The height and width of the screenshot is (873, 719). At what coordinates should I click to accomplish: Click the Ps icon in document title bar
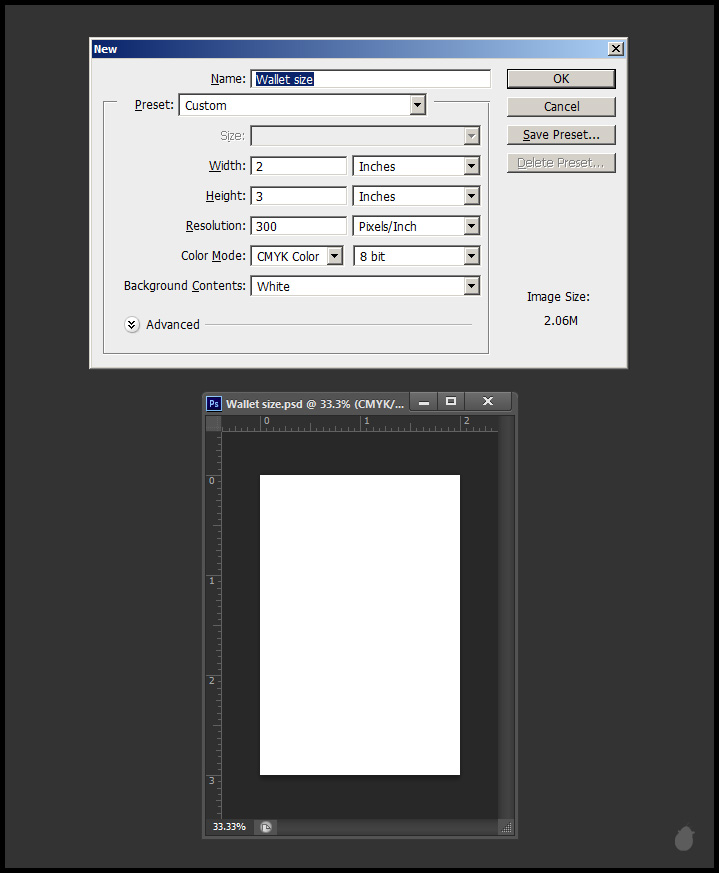click(x=214, y=403)
